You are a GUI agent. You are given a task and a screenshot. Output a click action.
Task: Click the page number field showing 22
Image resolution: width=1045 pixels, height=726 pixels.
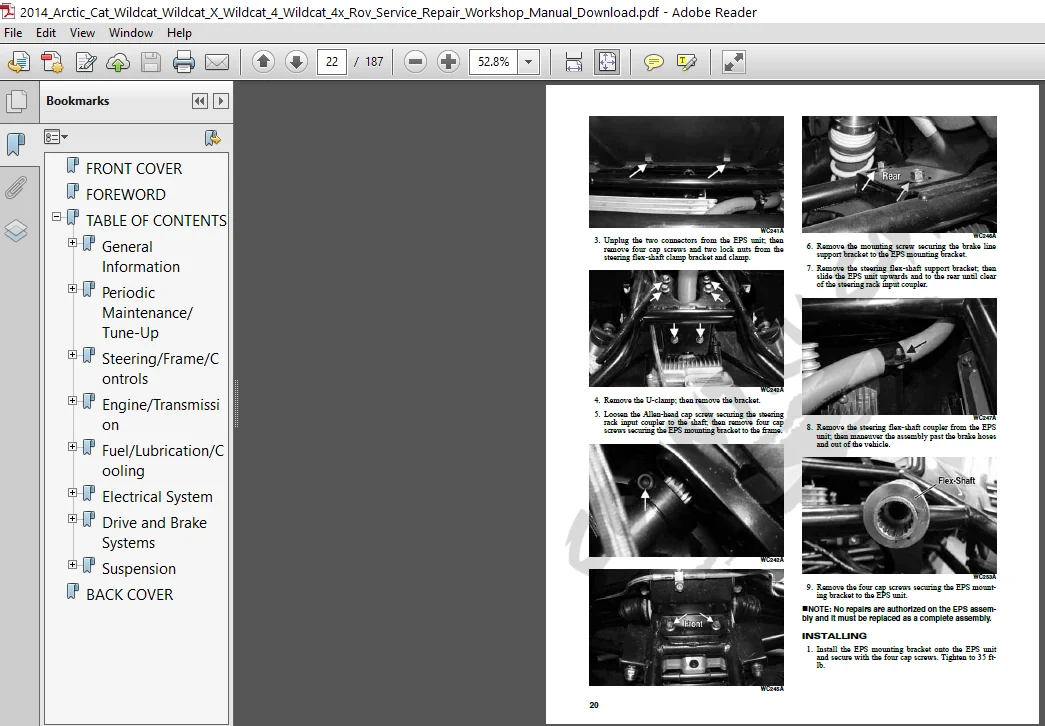pos(332,62)
